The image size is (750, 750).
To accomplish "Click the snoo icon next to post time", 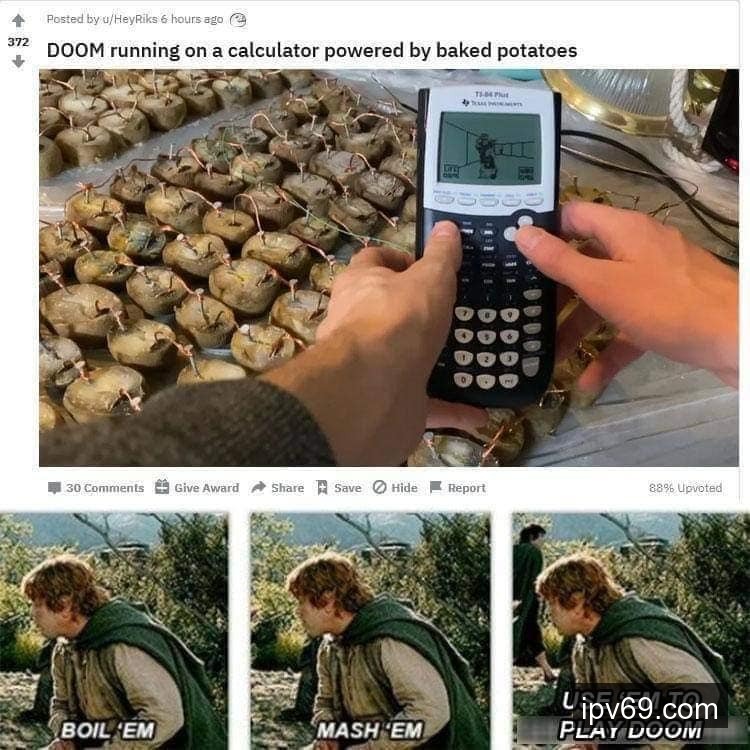I will click(238, 20).
